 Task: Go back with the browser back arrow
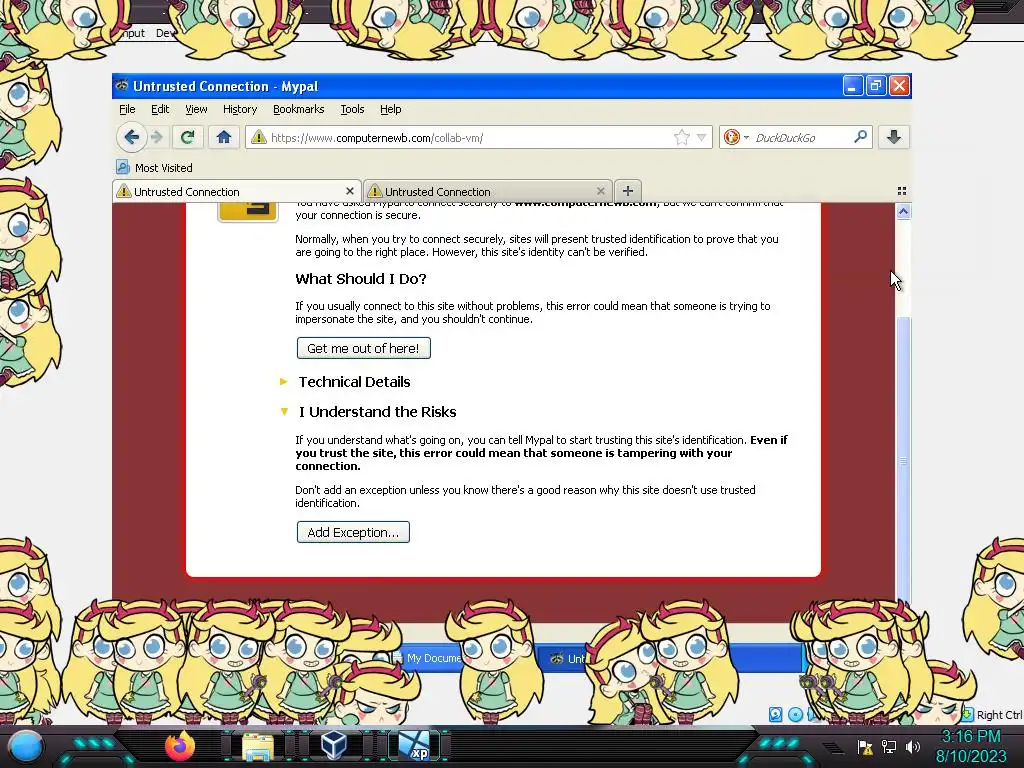click(131, 137)
